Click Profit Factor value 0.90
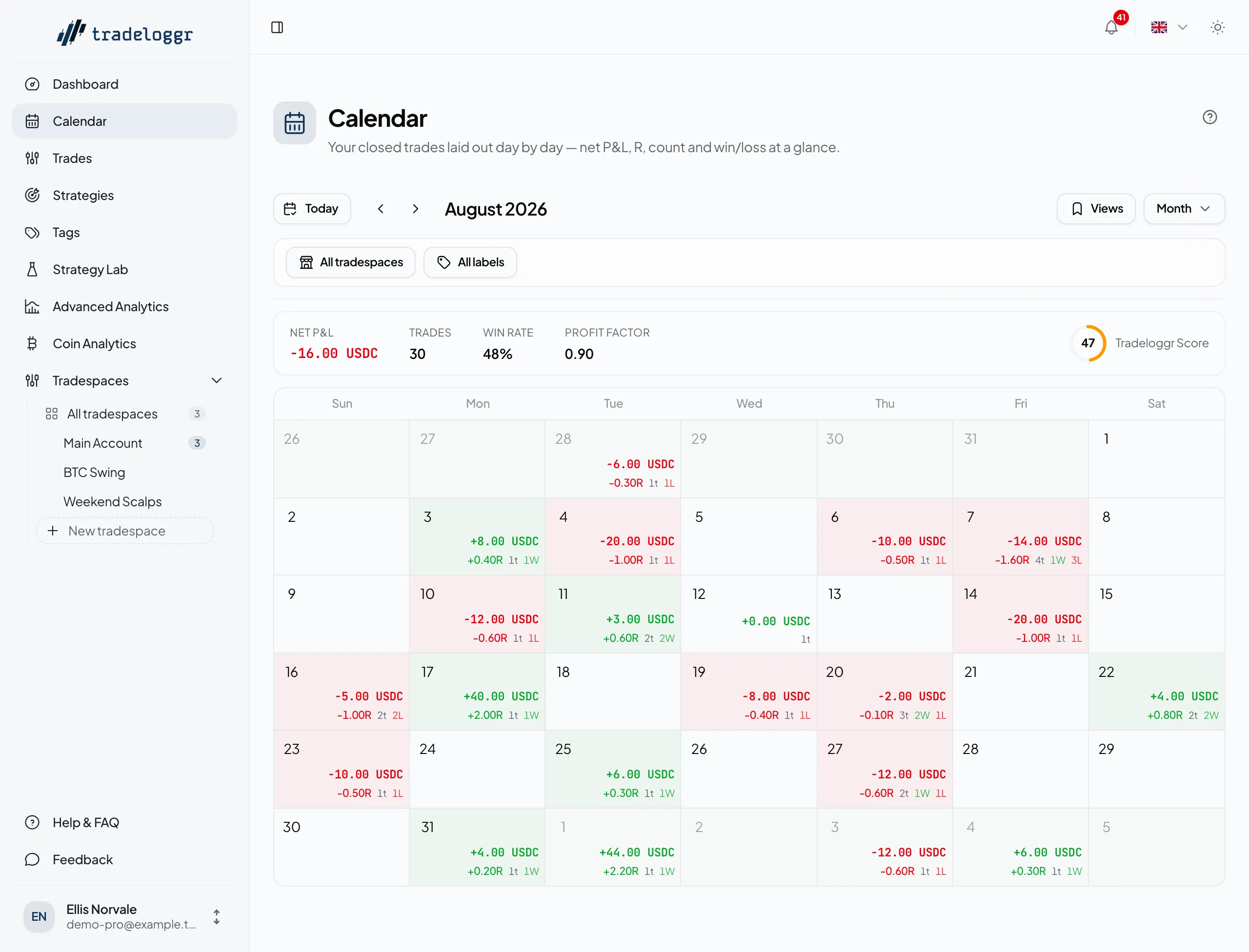Image resolution: width=1249 pixels, height=952 pixels. [579, 354]
